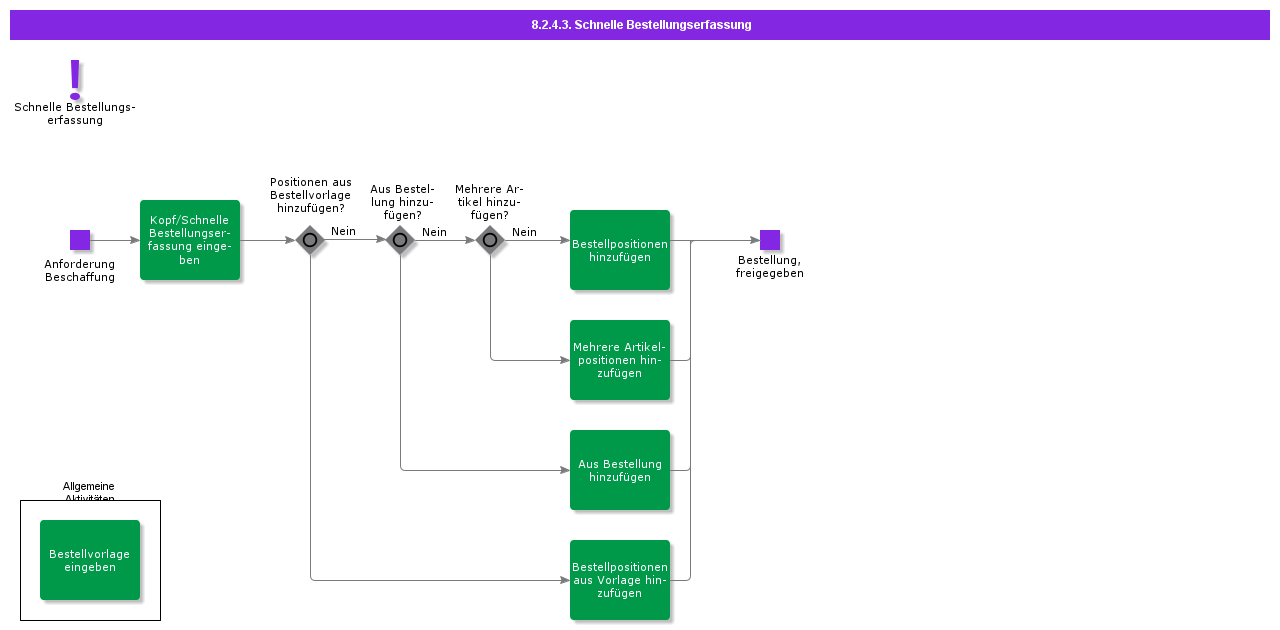Select the Aus Bestellung hinzufügen activity box

[x=620, y=470]
